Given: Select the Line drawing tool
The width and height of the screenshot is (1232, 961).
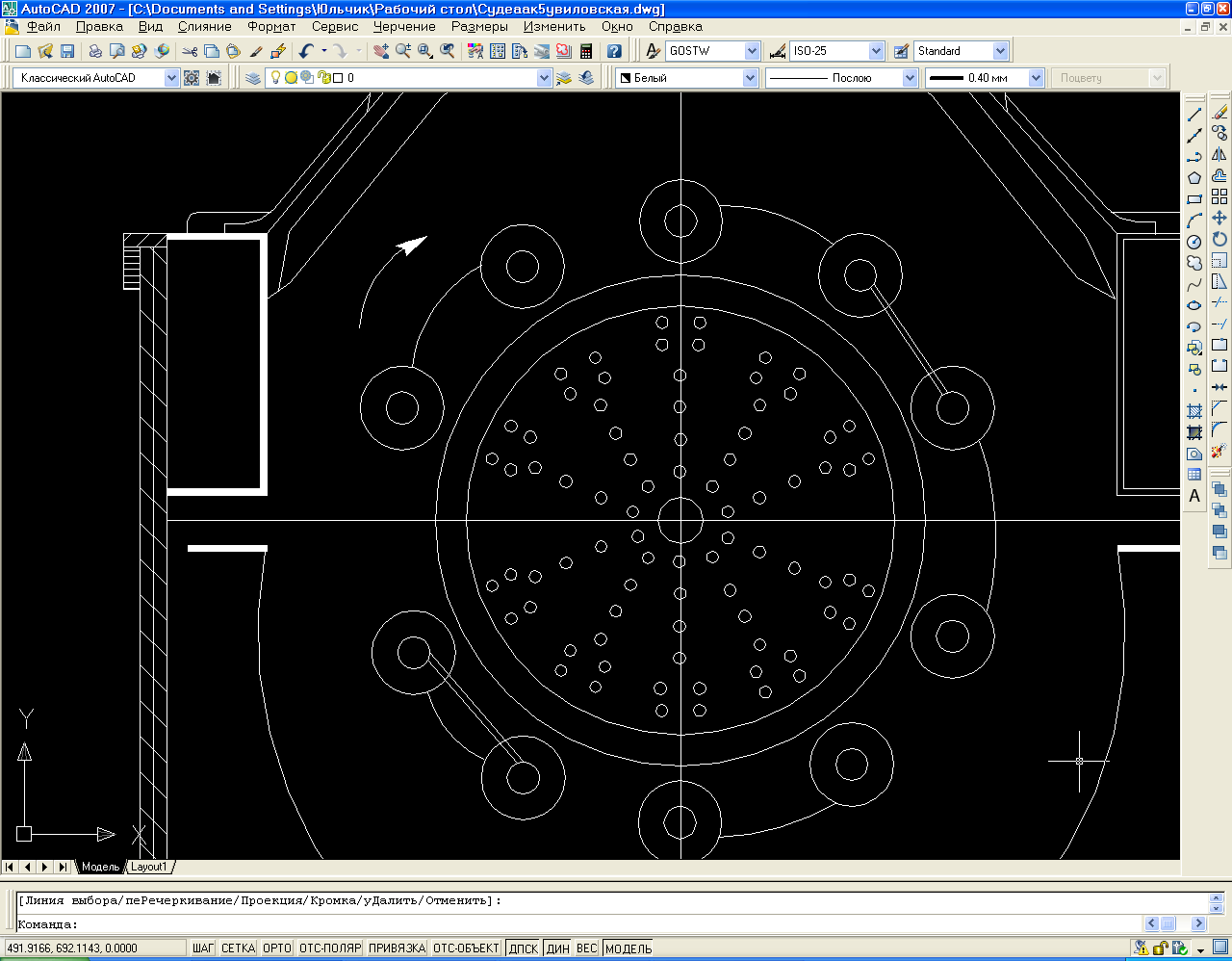Looking at the screenshot, I should (1194, 115).
